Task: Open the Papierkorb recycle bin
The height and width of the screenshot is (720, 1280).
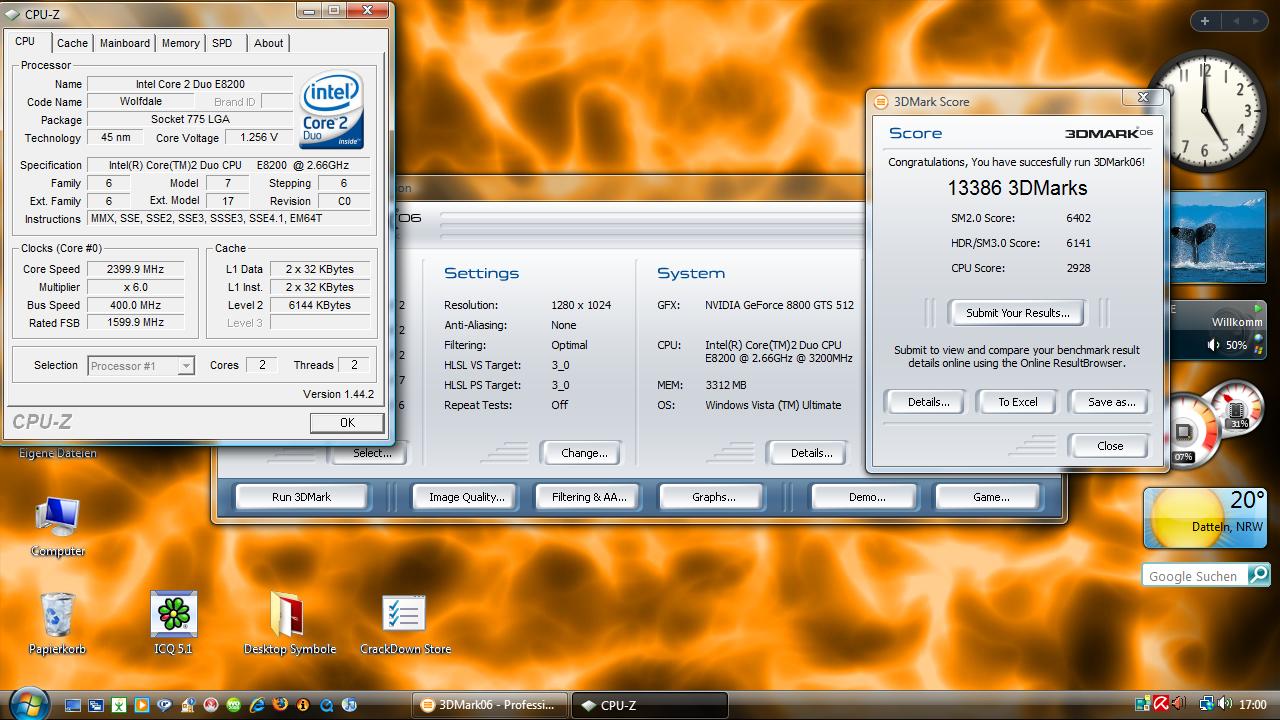Action: [x=57, y=623]
